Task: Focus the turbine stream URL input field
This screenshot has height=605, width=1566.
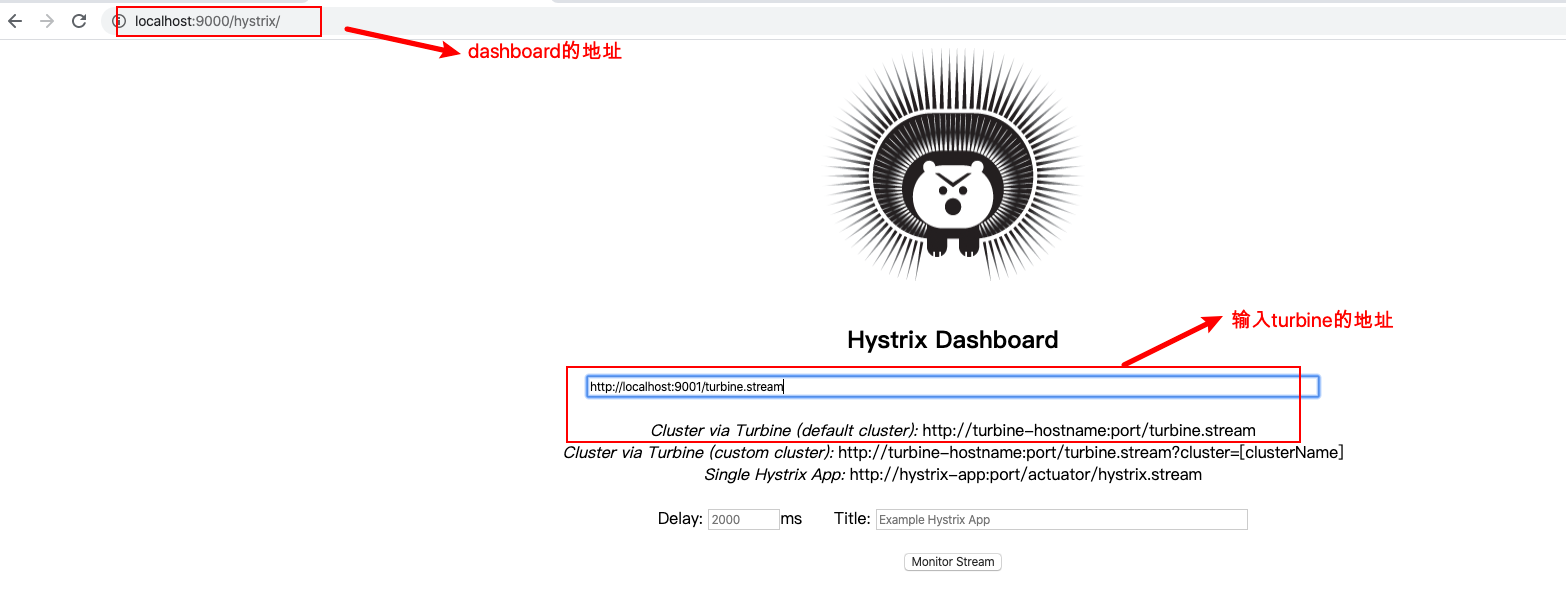Action: [x=950, y=385]
